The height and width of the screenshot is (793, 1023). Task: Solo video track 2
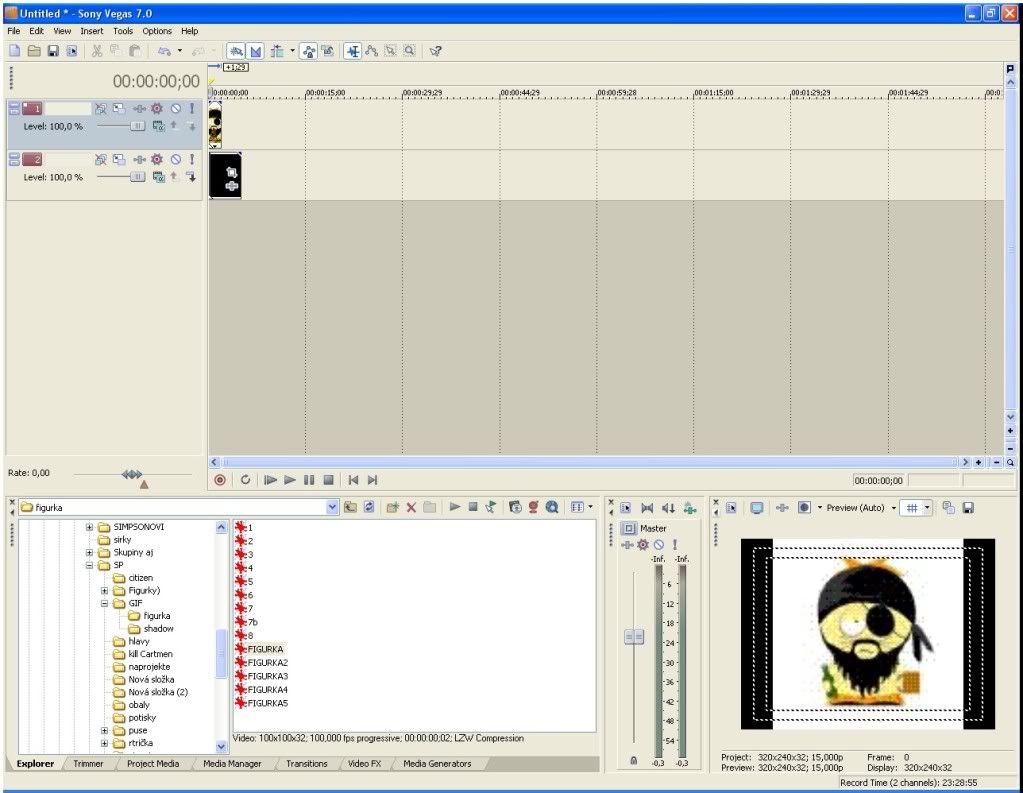coord(192,159)
